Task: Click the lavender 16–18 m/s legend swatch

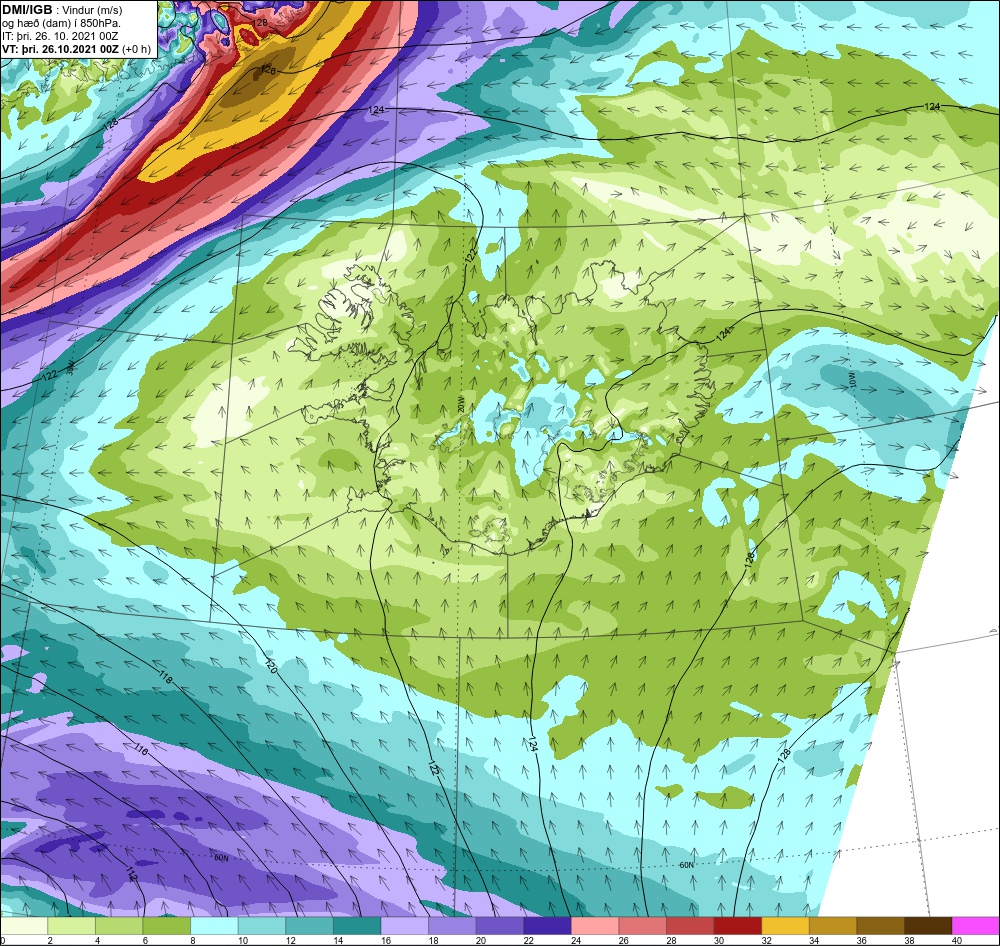Action: click(404, 926)
